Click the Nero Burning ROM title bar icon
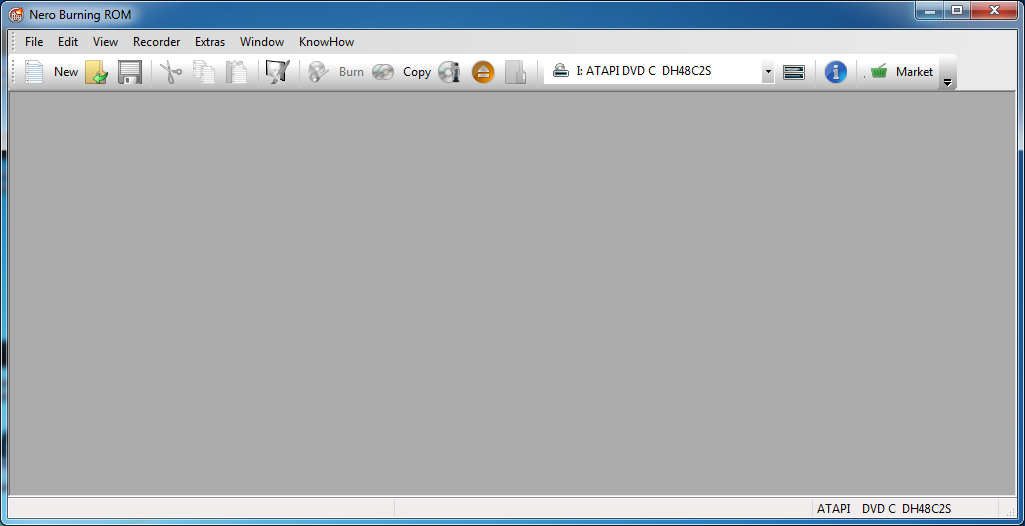Image resolution: width=1025 pixels, height=526 pixels. (x=16, y=14)
